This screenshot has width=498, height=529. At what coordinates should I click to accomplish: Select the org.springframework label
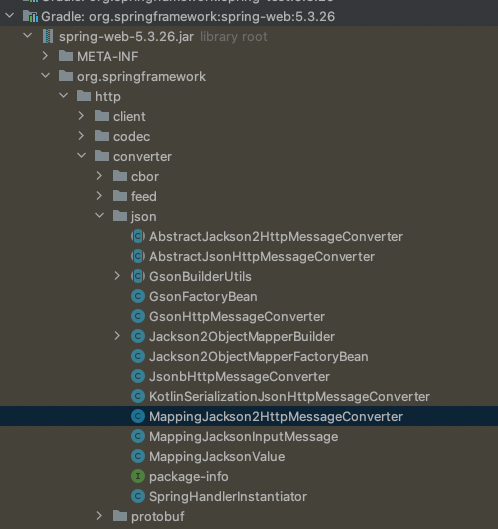pyautogui.click(x=141, y=77)
